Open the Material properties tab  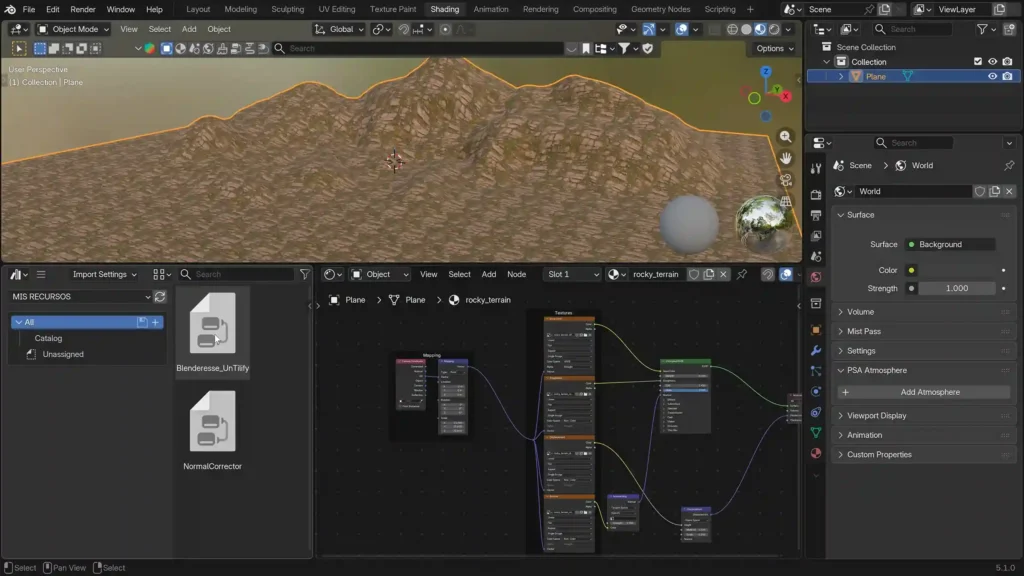[816, 453]
